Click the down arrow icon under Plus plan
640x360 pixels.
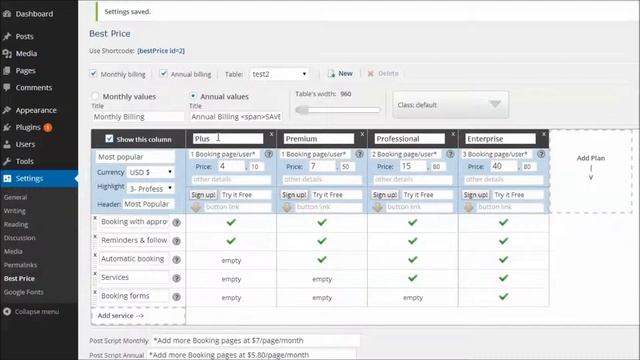pos(197,207)
